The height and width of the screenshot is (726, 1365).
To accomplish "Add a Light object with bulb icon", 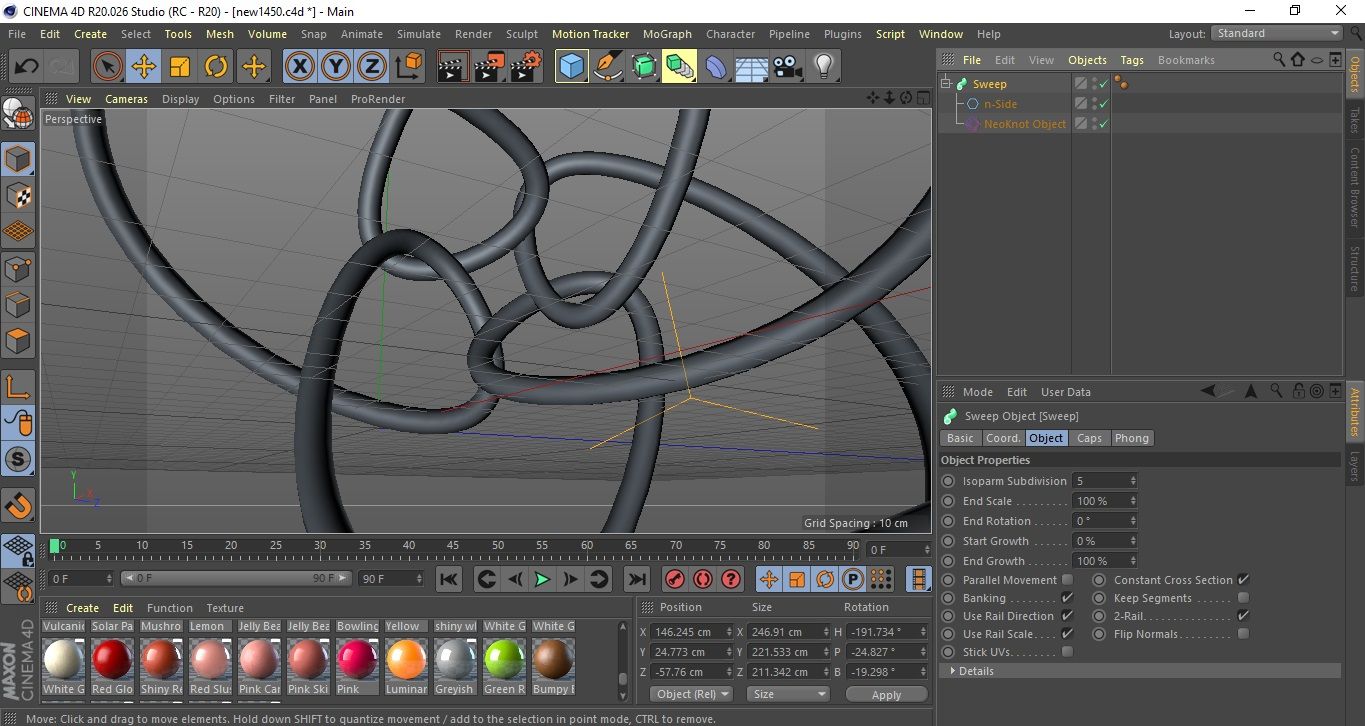I will coord(823,67).
